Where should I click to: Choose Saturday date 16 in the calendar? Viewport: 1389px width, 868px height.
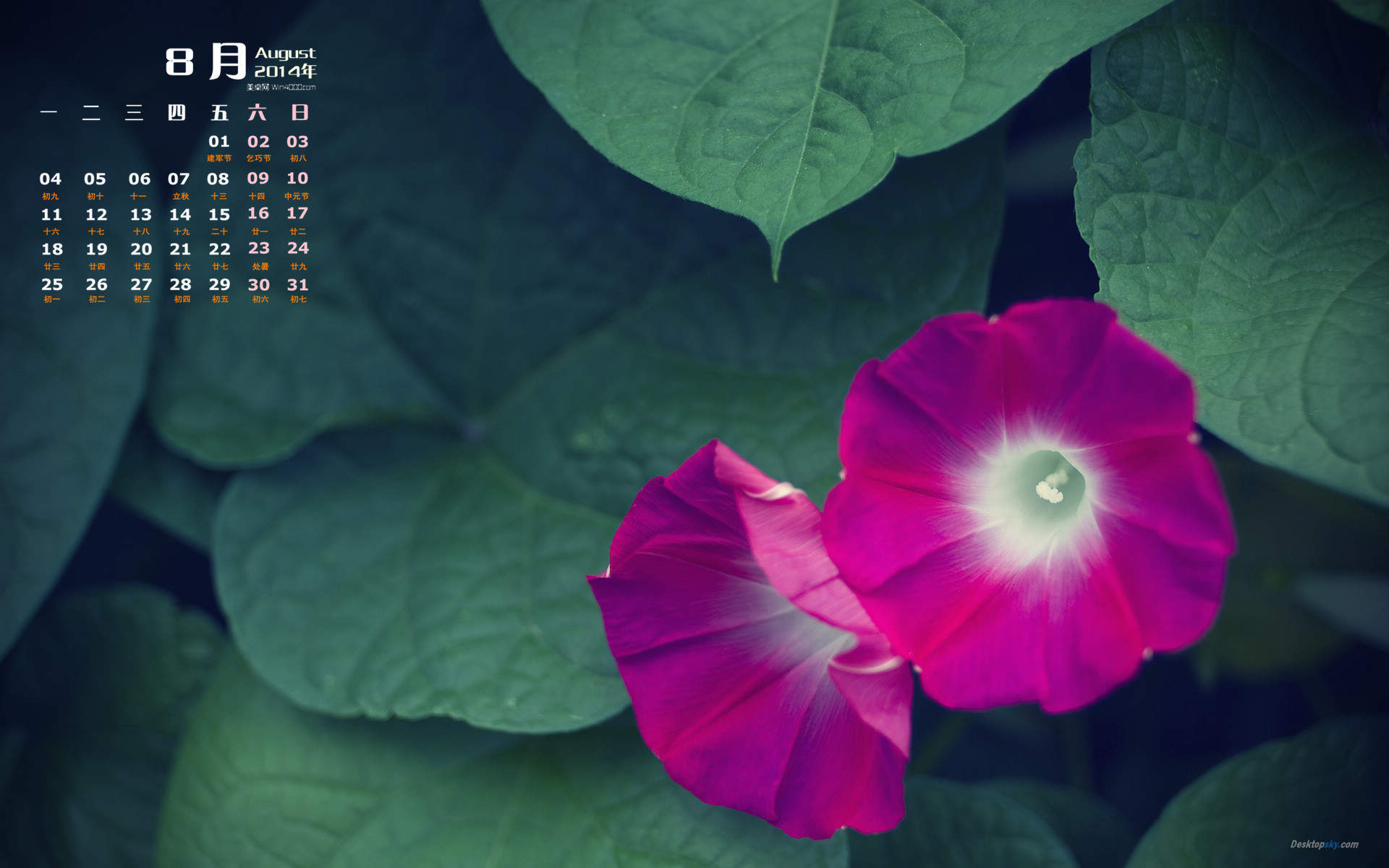click(x=258, y=213)
